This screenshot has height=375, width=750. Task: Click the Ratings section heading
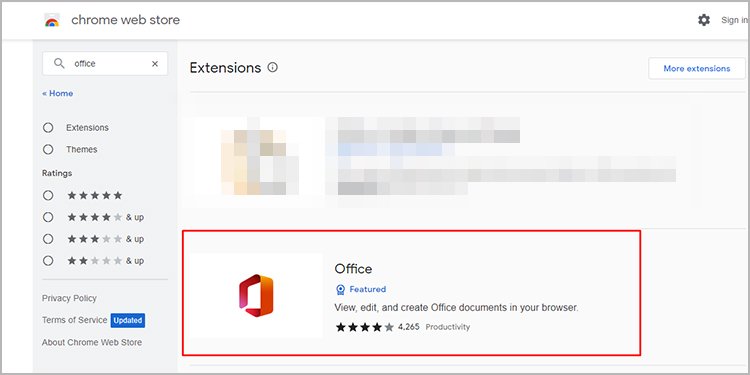(x=57, y=173)
